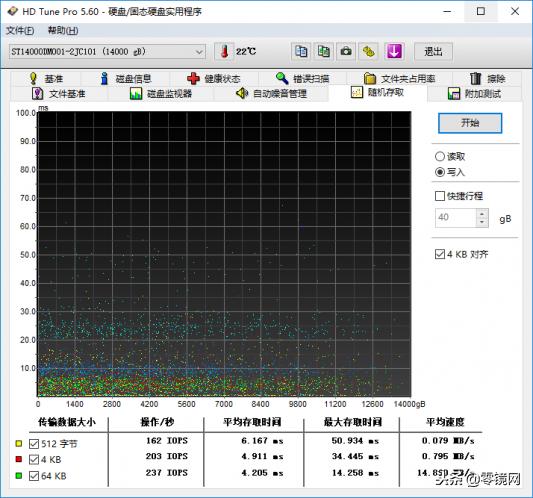The image size is (533, 498).
Task: Click the red 4 KB color swatch
Action: (19, 459)
